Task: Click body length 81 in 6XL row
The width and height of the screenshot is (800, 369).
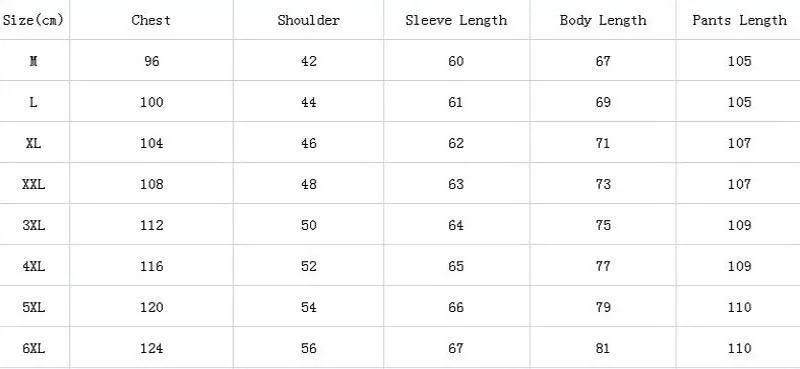Action: pyautogui.click(x=603, y=349)
